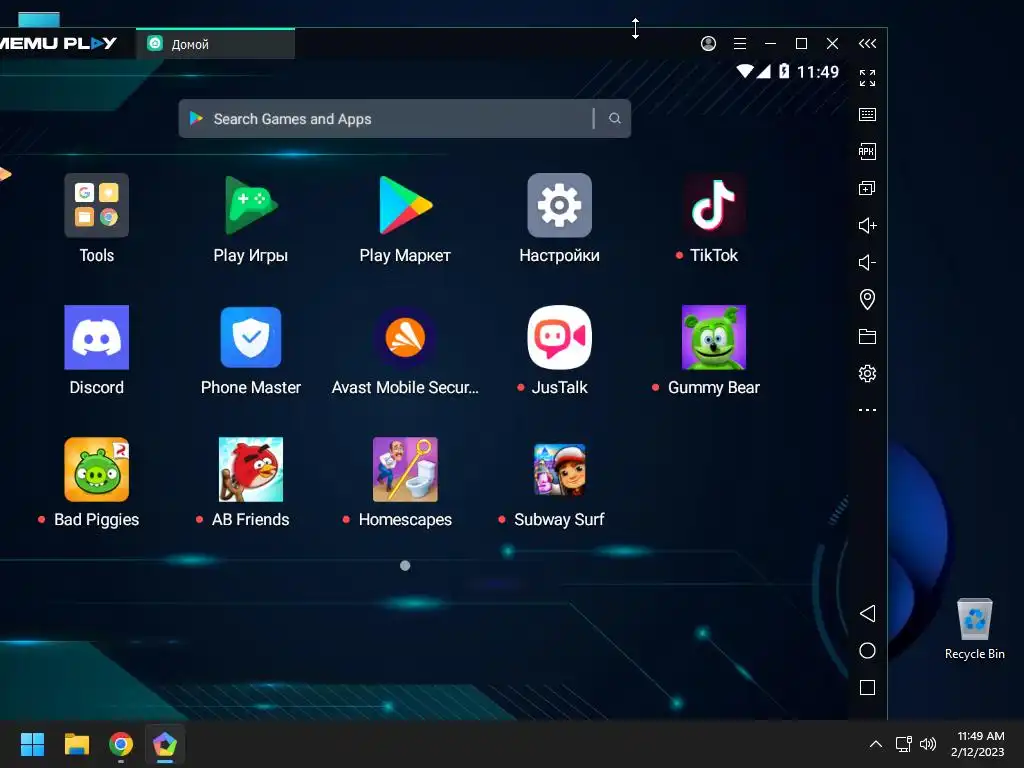Open keyboard mapping tool in sidebar

[x=867, y=115]
